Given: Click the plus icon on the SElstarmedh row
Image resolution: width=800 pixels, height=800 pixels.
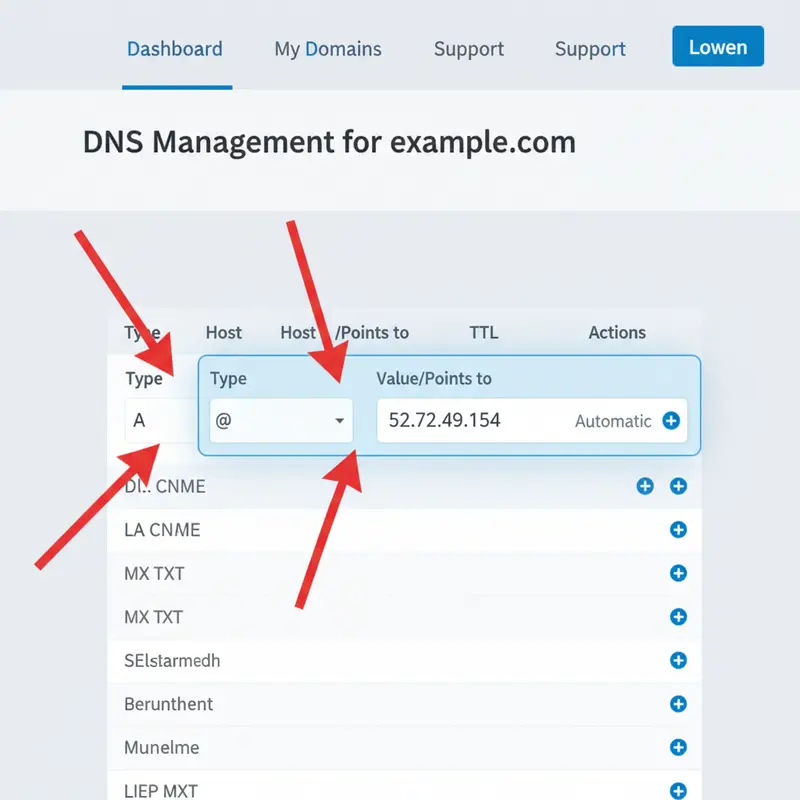Looking at the screenshot, I should tap(678, 660).
